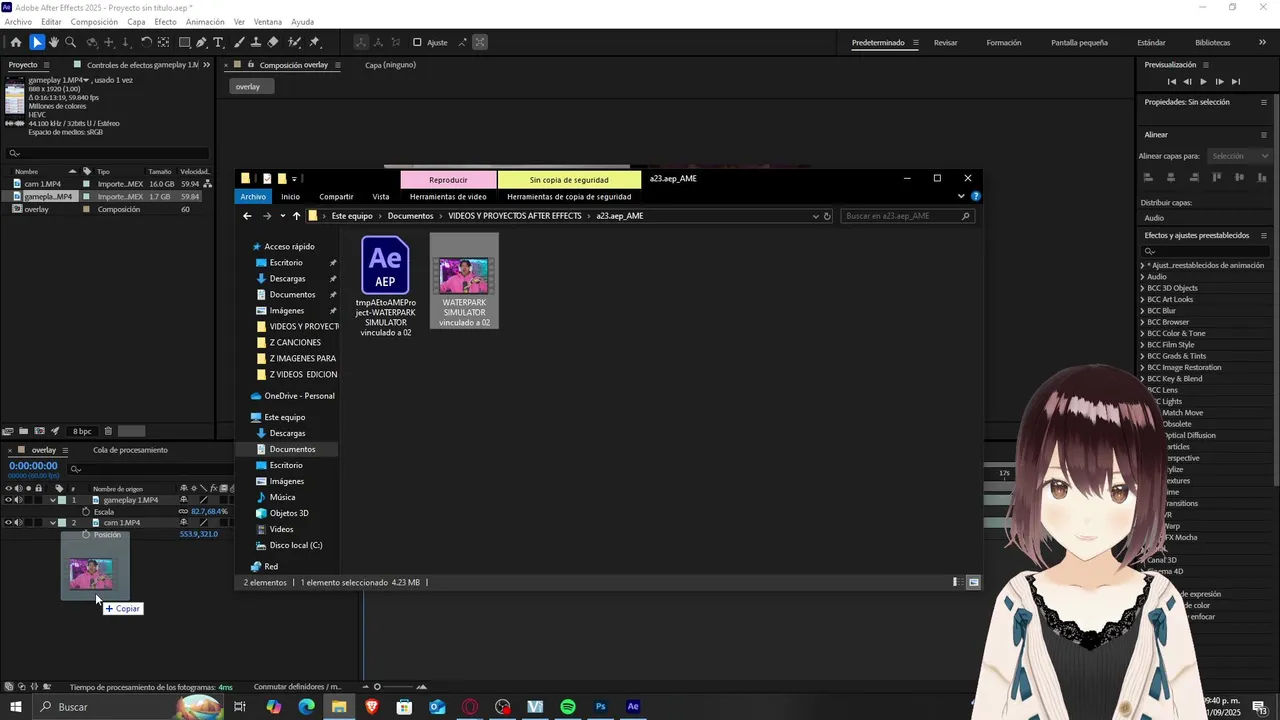Image resolution: width=1280 pixels, height=720 pixels.
Task: Switch to Revisar workspace
Action: (946, 43)
